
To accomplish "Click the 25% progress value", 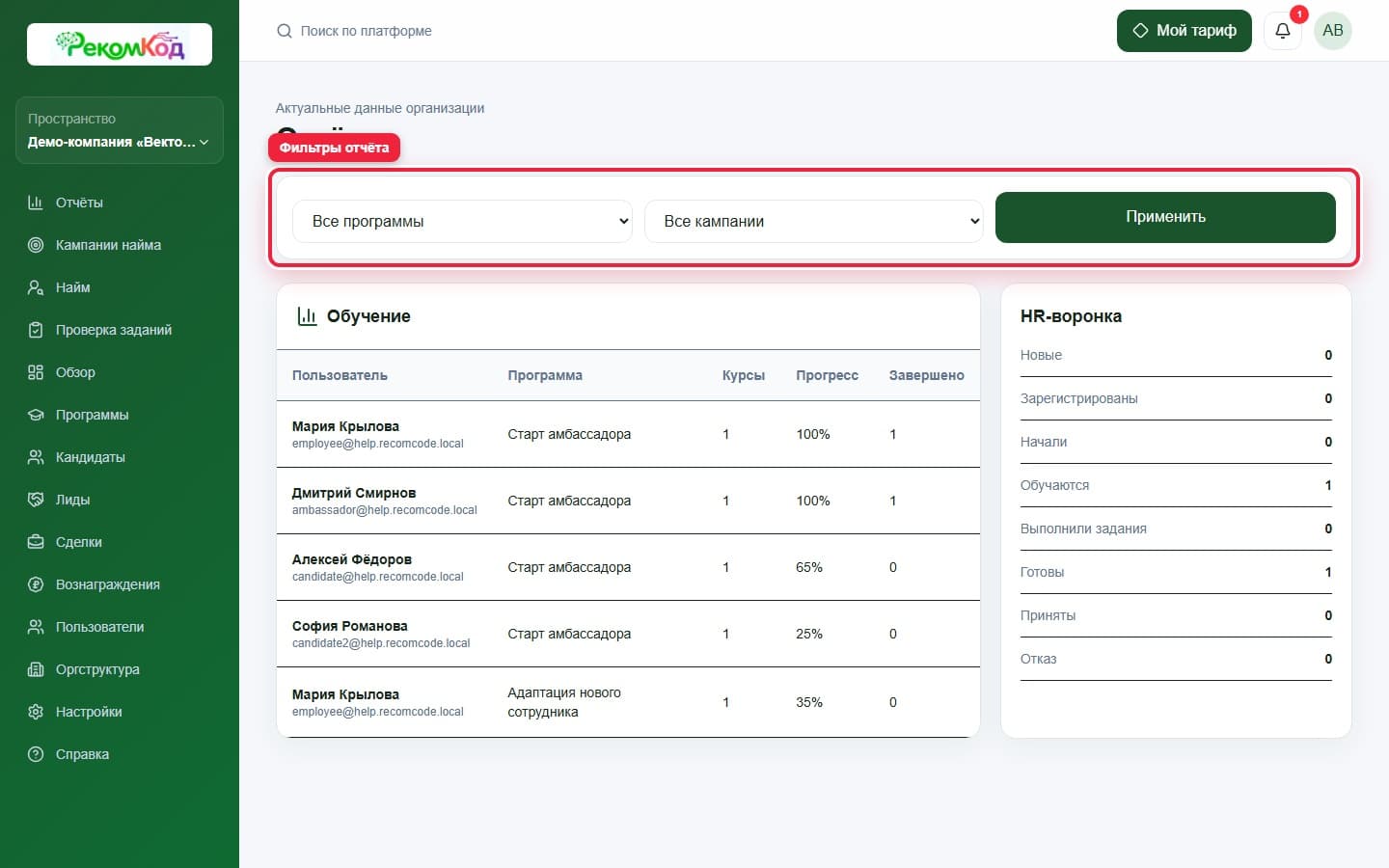I will coord(809,634).
